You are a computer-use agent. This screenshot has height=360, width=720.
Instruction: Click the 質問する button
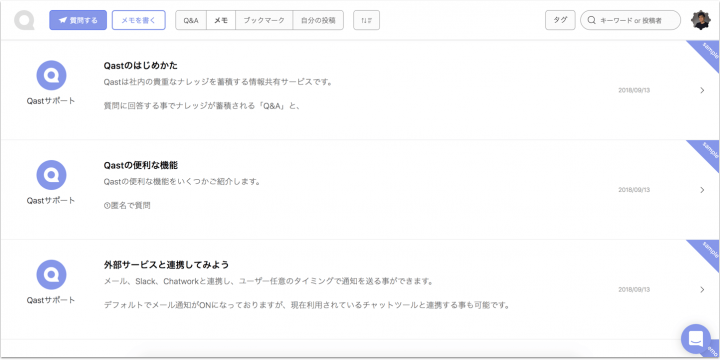(x=78, y=20)
